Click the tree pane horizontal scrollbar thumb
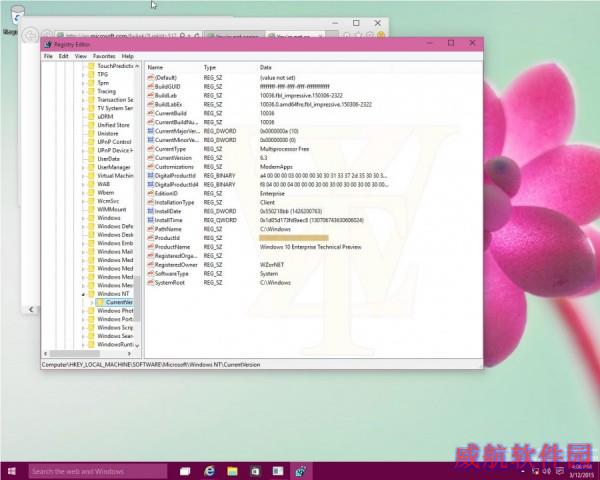The image size is (600, 480). point(75,353)
